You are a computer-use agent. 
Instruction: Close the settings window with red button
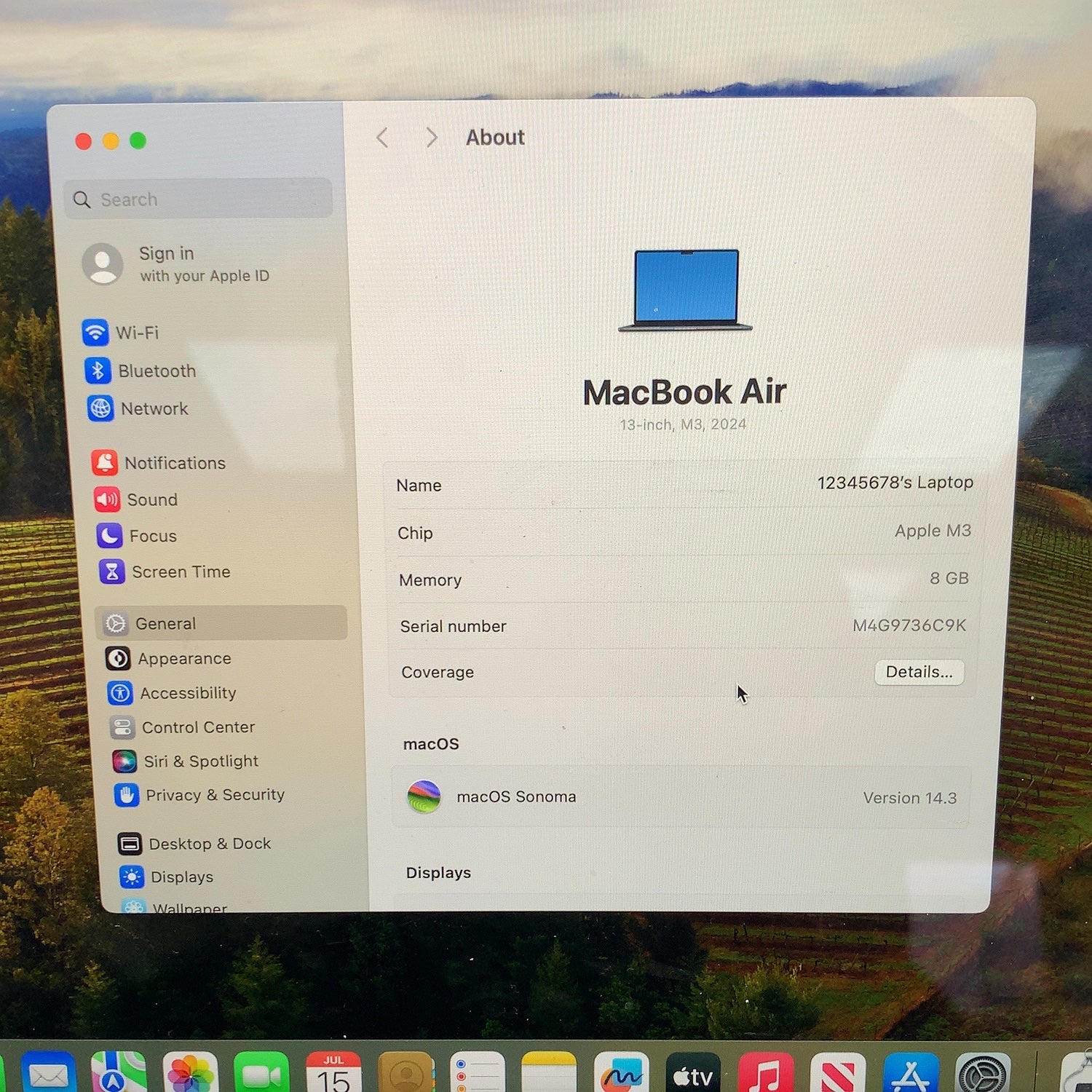pos(84,141)
